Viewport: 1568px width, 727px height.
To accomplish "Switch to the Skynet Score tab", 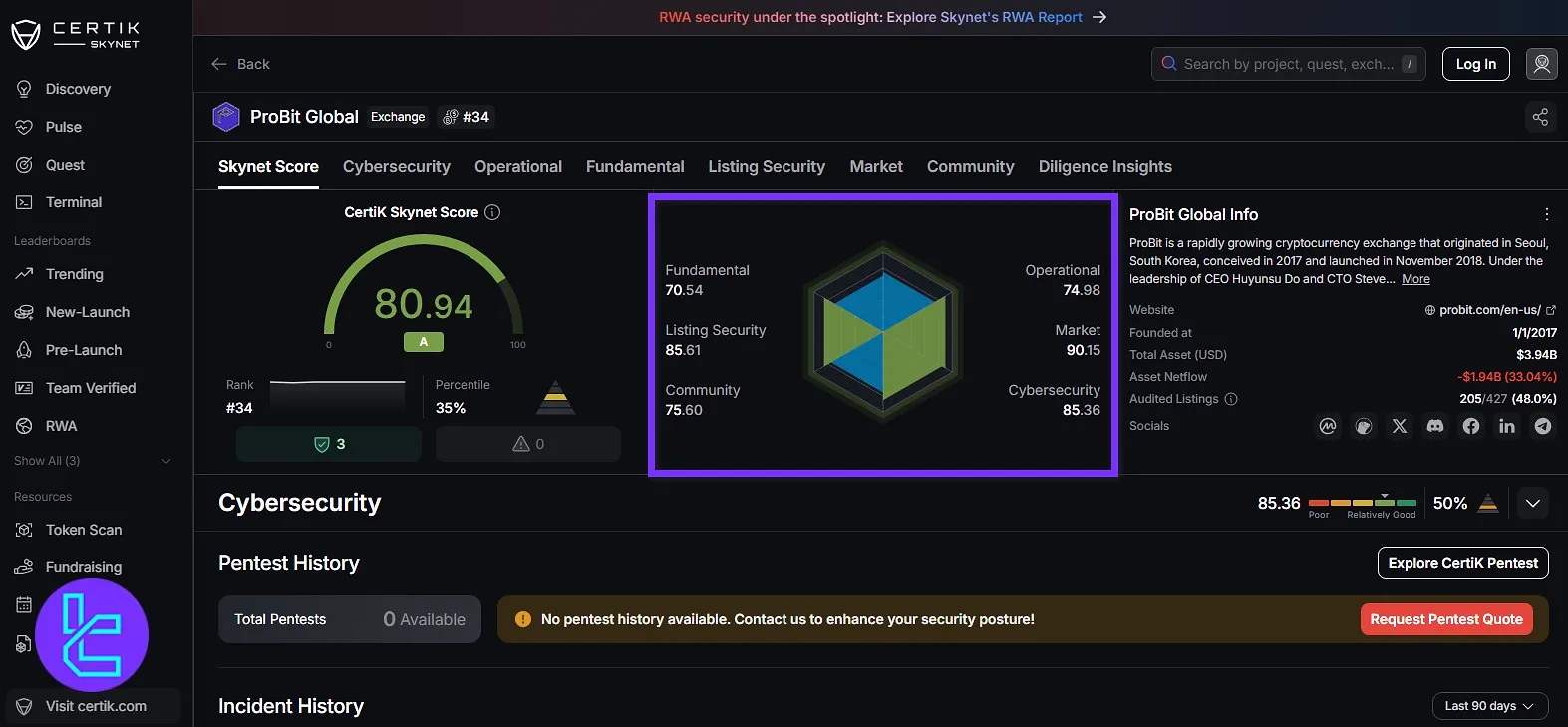I will (x=268, y=167).
